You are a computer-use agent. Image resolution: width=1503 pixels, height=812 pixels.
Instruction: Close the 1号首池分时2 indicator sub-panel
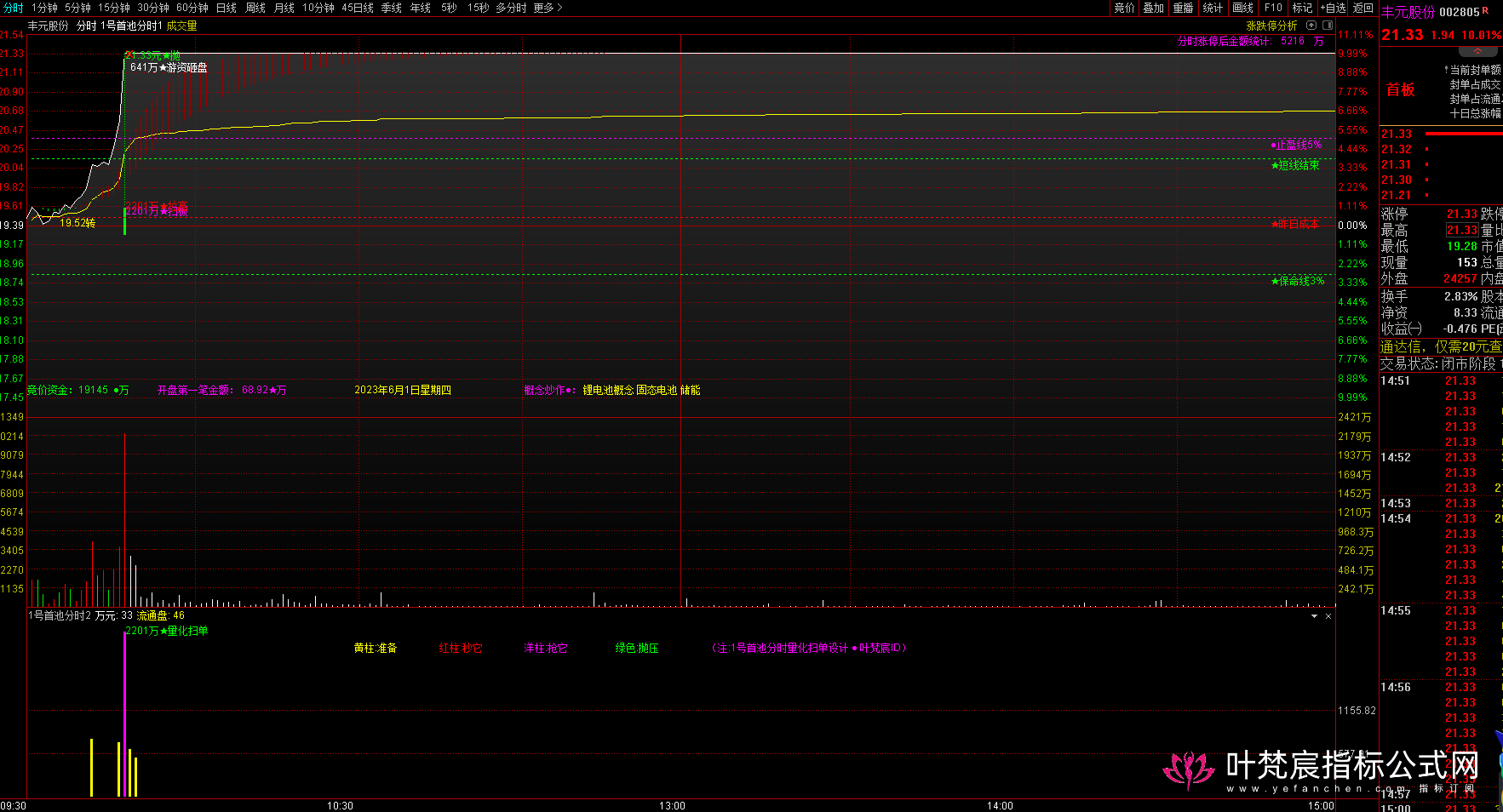click(x=1328, y=615)
